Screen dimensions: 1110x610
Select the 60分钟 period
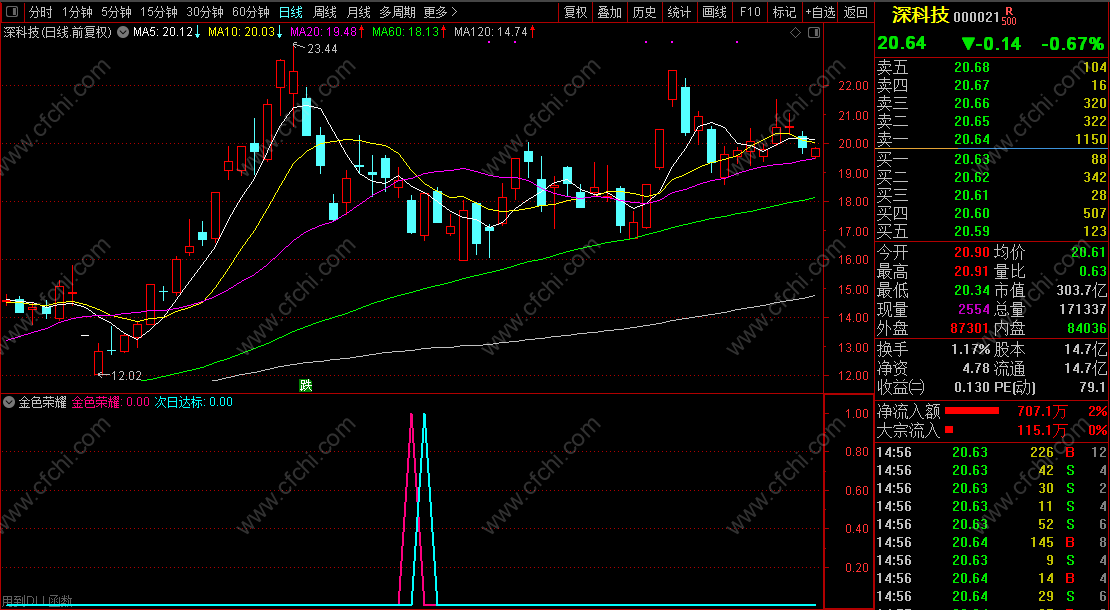pyautogui.click(x=251, y=12)
